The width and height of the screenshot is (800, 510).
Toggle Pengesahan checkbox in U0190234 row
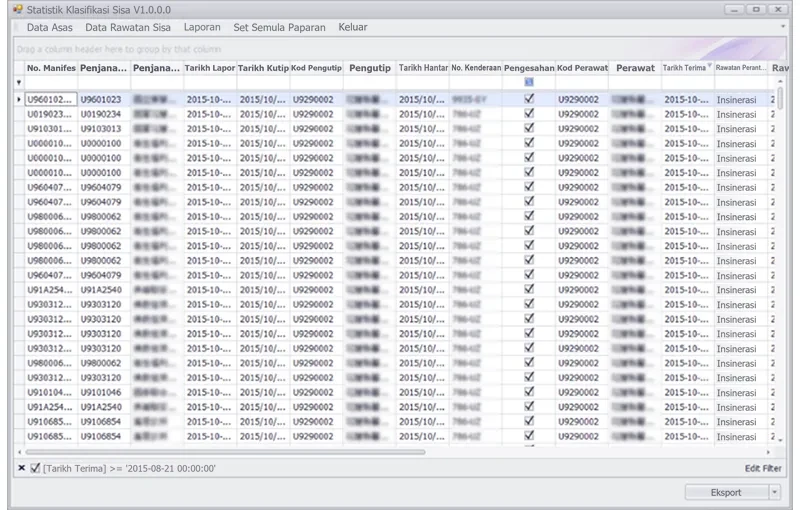(x=529, y=113)
